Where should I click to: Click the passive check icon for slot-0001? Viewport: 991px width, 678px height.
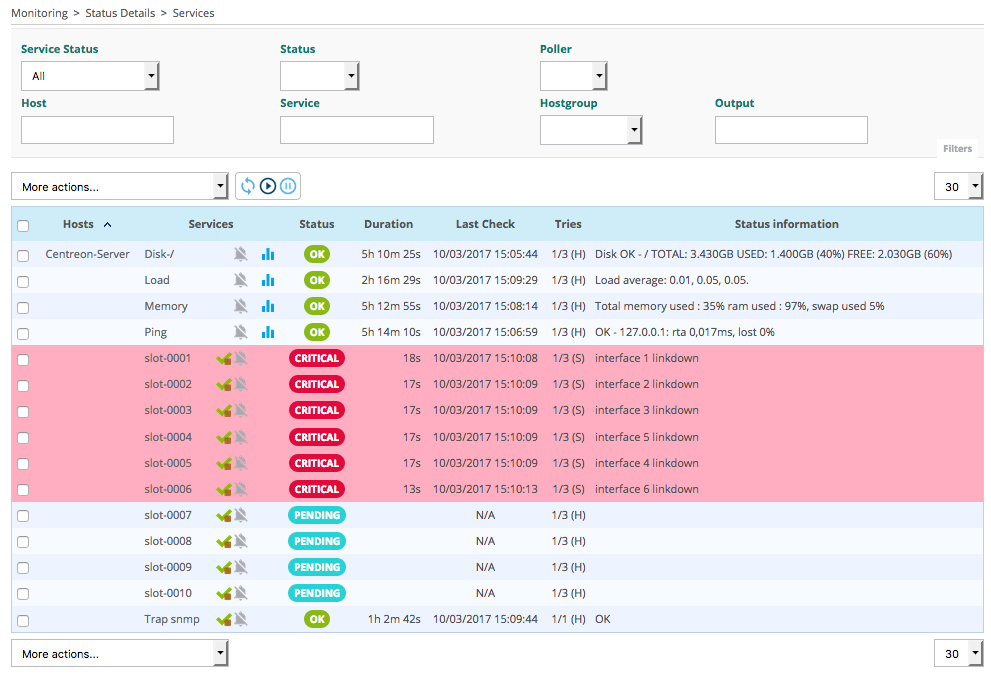tap(224, 358)
